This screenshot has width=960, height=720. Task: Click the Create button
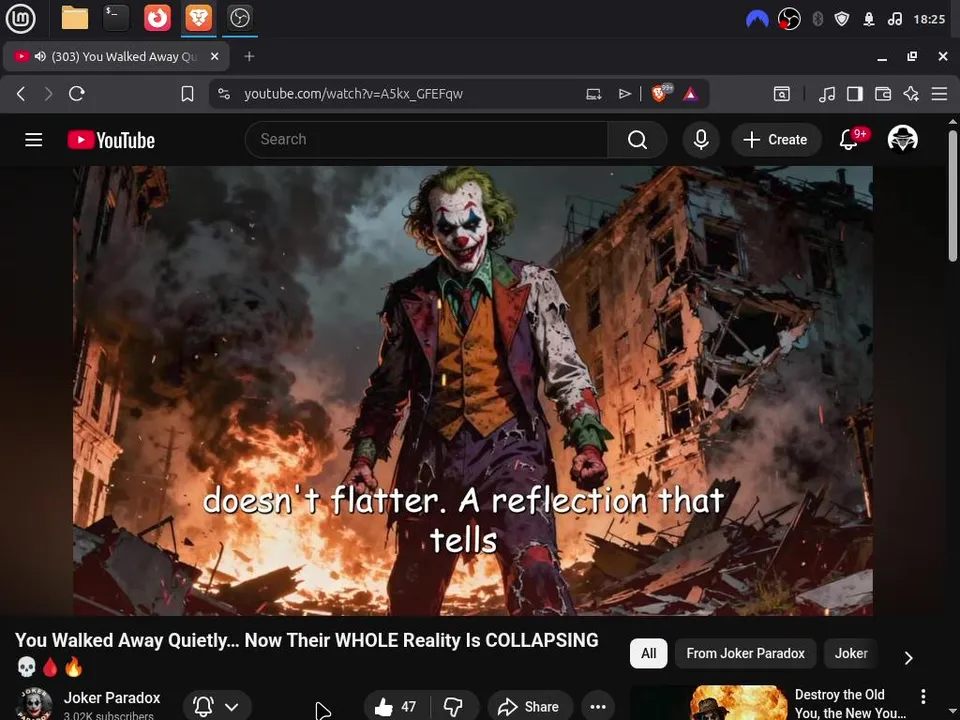click(776, 140)
